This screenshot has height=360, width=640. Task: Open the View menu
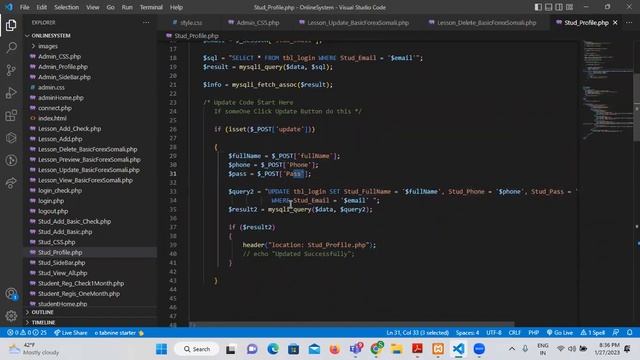(x=93, y=7)
